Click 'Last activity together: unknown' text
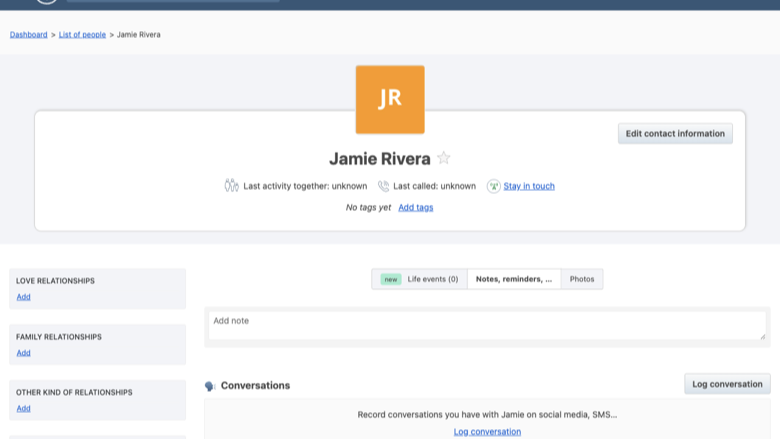Screen dimensions: 780x439 point(305,186)
